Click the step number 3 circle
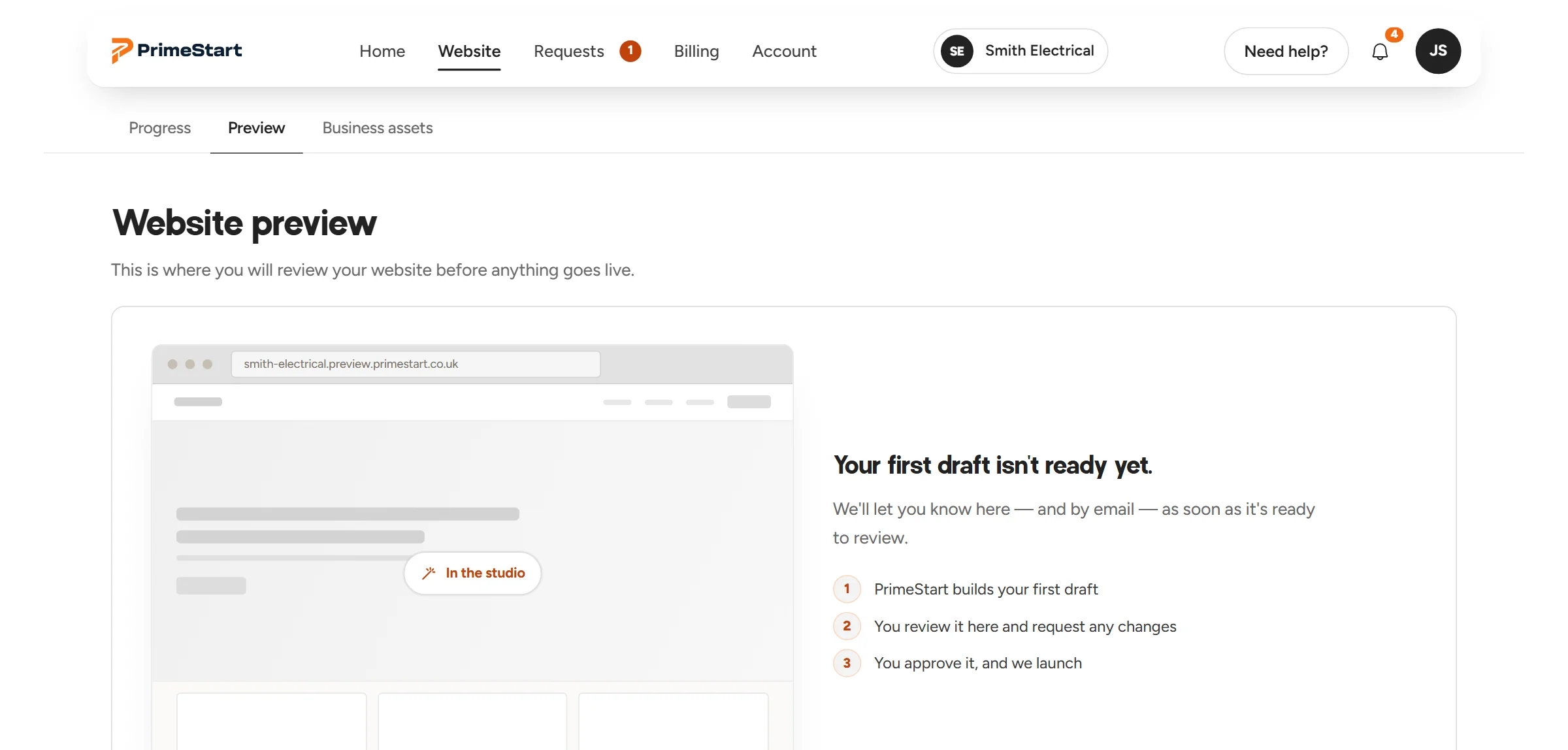 tap(847, 663)
